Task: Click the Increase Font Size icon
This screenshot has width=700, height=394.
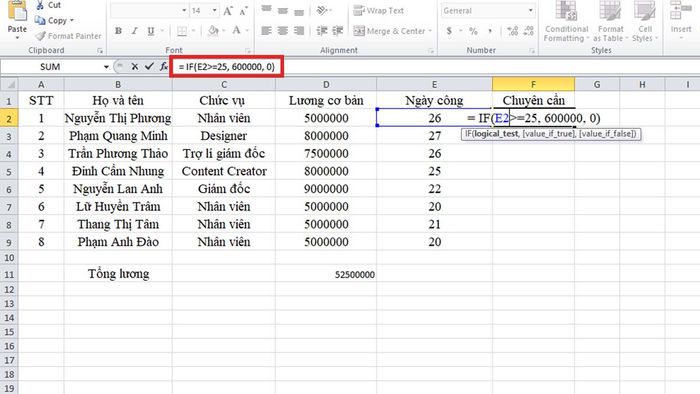Action: 228,11
